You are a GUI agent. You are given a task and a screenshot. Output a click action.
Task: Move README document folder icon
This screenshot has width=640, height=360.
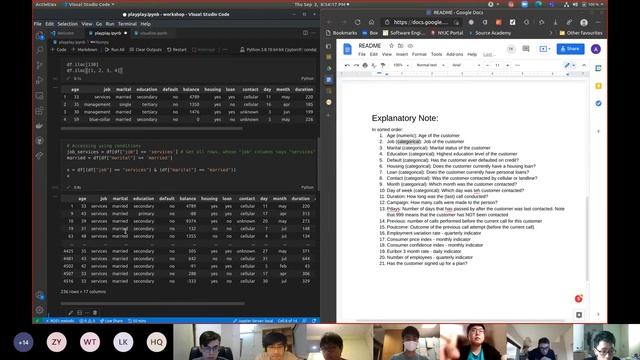[400, 46]
